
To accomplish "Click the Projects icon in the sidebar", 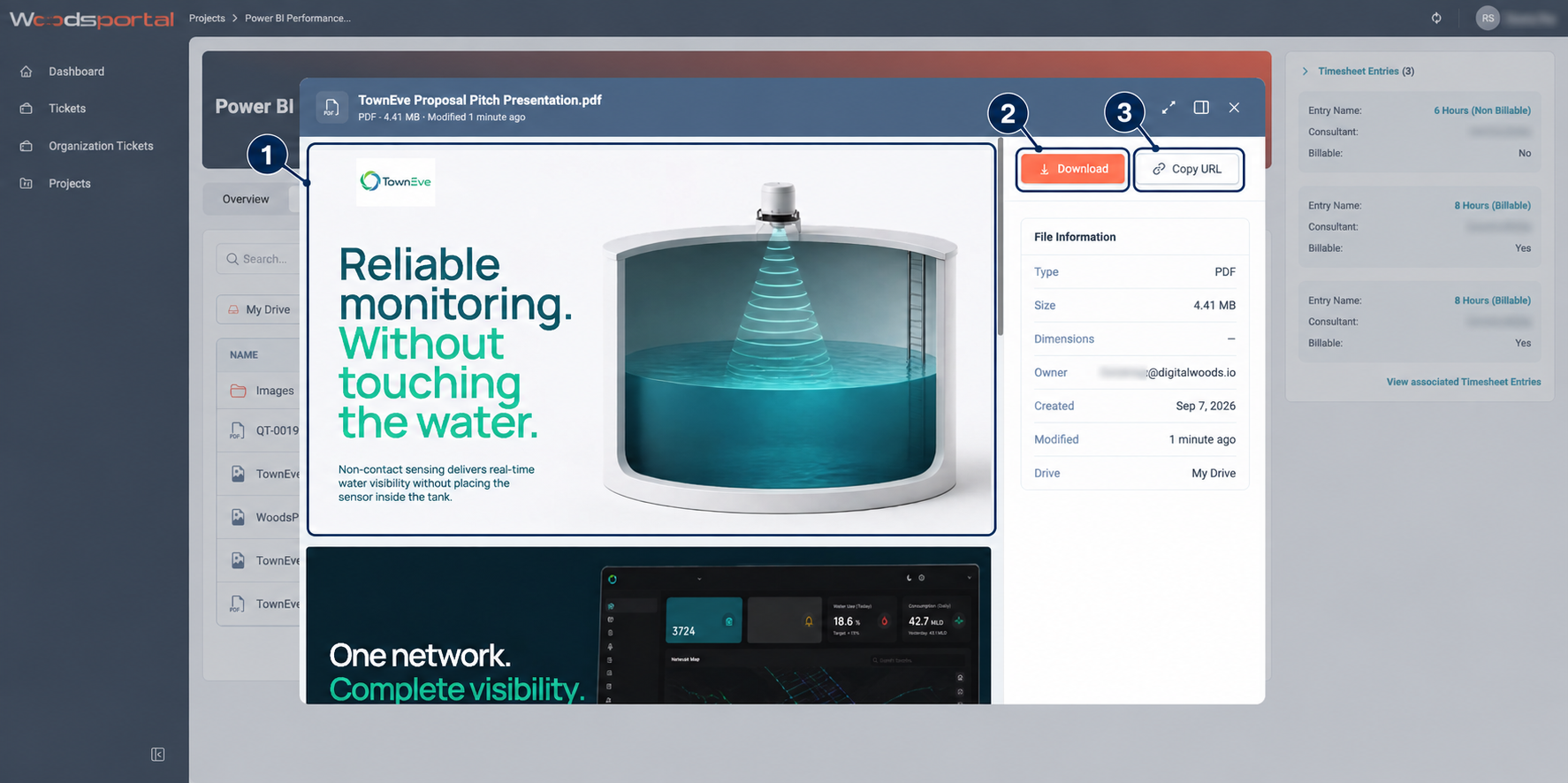I will [x=27, y=184].
